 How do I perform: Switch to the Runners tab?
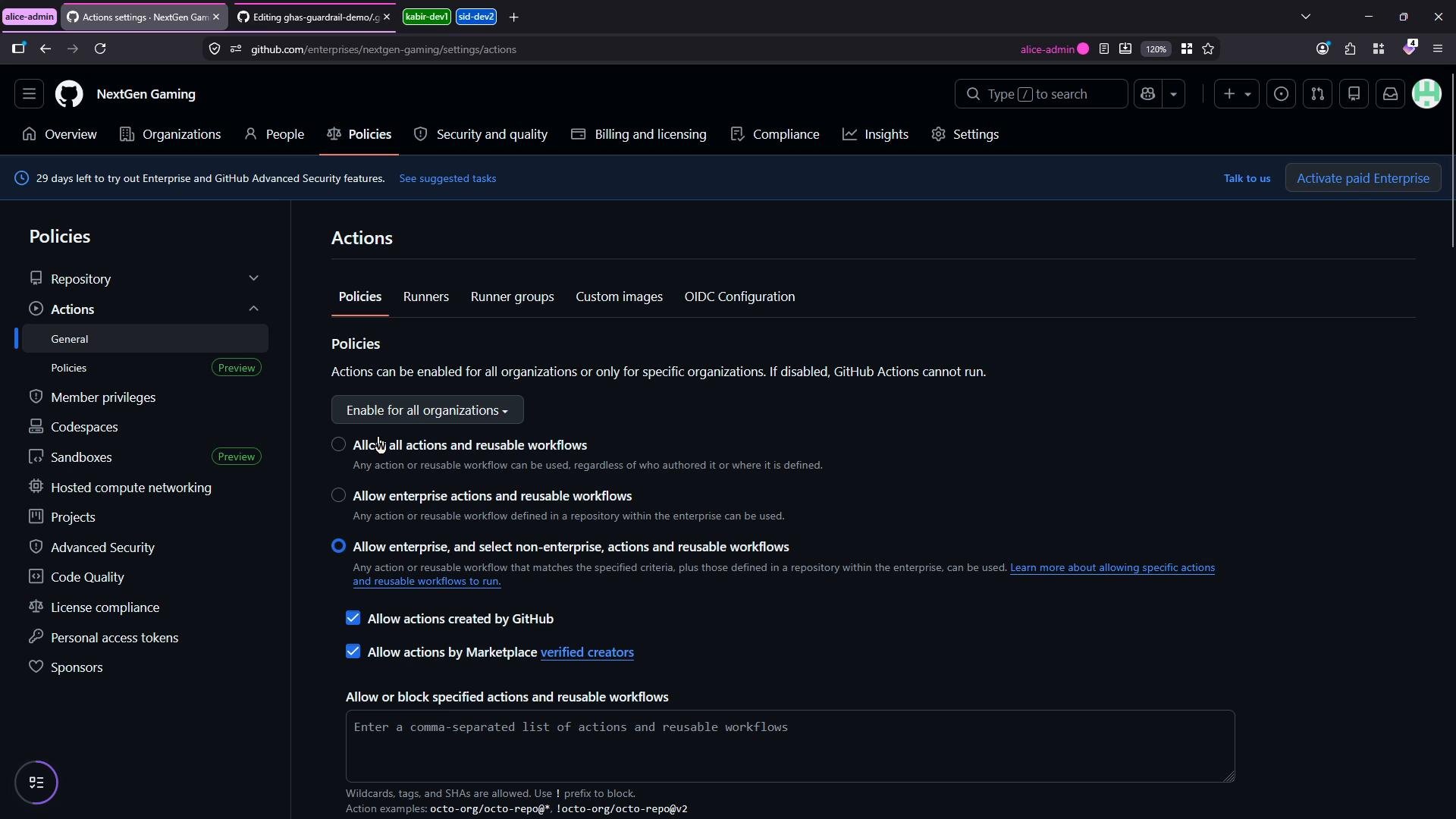click(x=426, y=297)
